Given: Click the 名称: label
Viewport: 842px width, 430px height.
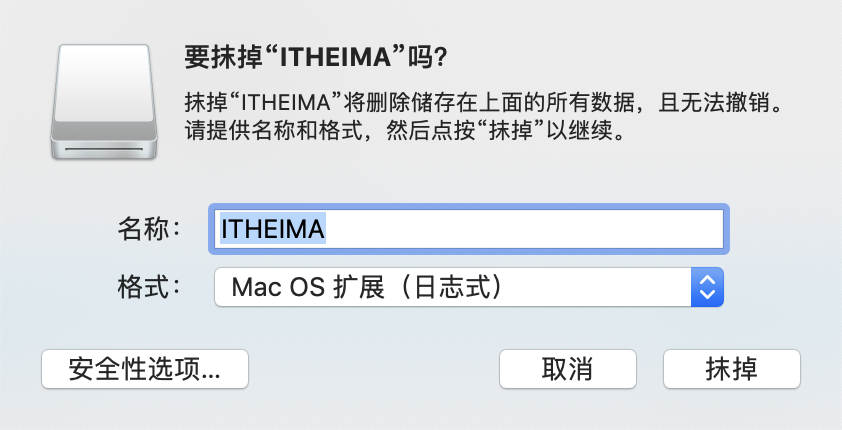Looking at the screenshot, I should (x=150, y=229).
